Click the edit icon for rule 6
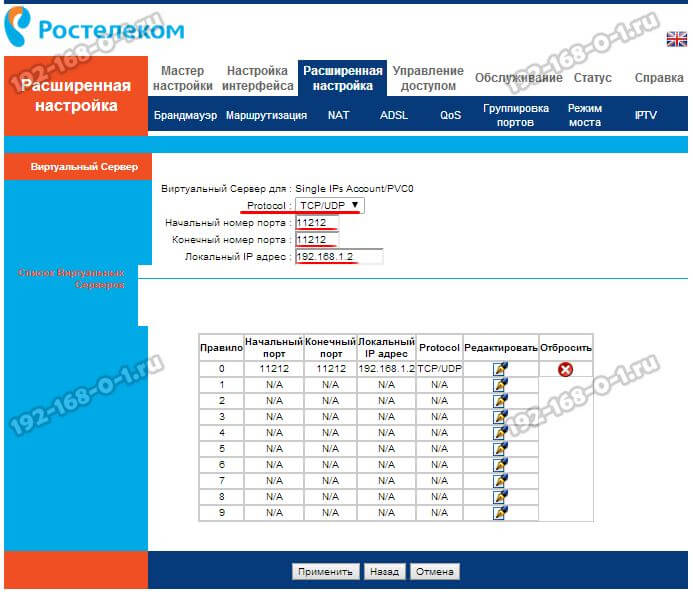 pyautogui.click(x=500, y=465)
